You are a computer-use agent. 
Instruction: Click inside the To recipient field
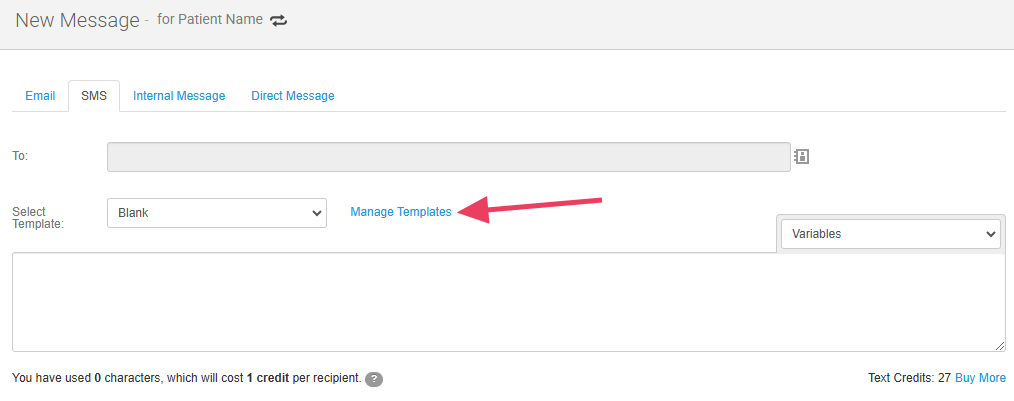pos(448,157)
